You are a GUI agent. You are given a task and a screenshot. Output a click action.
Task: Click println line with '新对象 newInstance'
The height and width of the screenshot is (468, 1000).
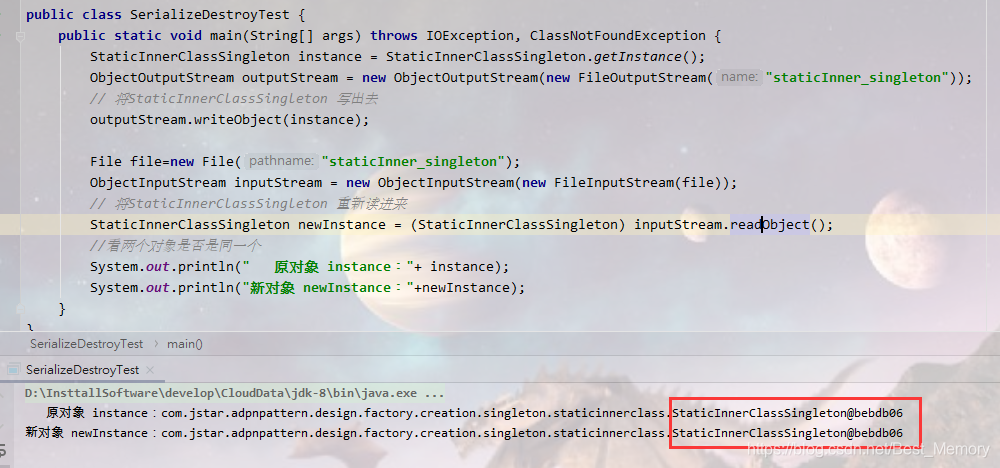(x=307, y=288)
